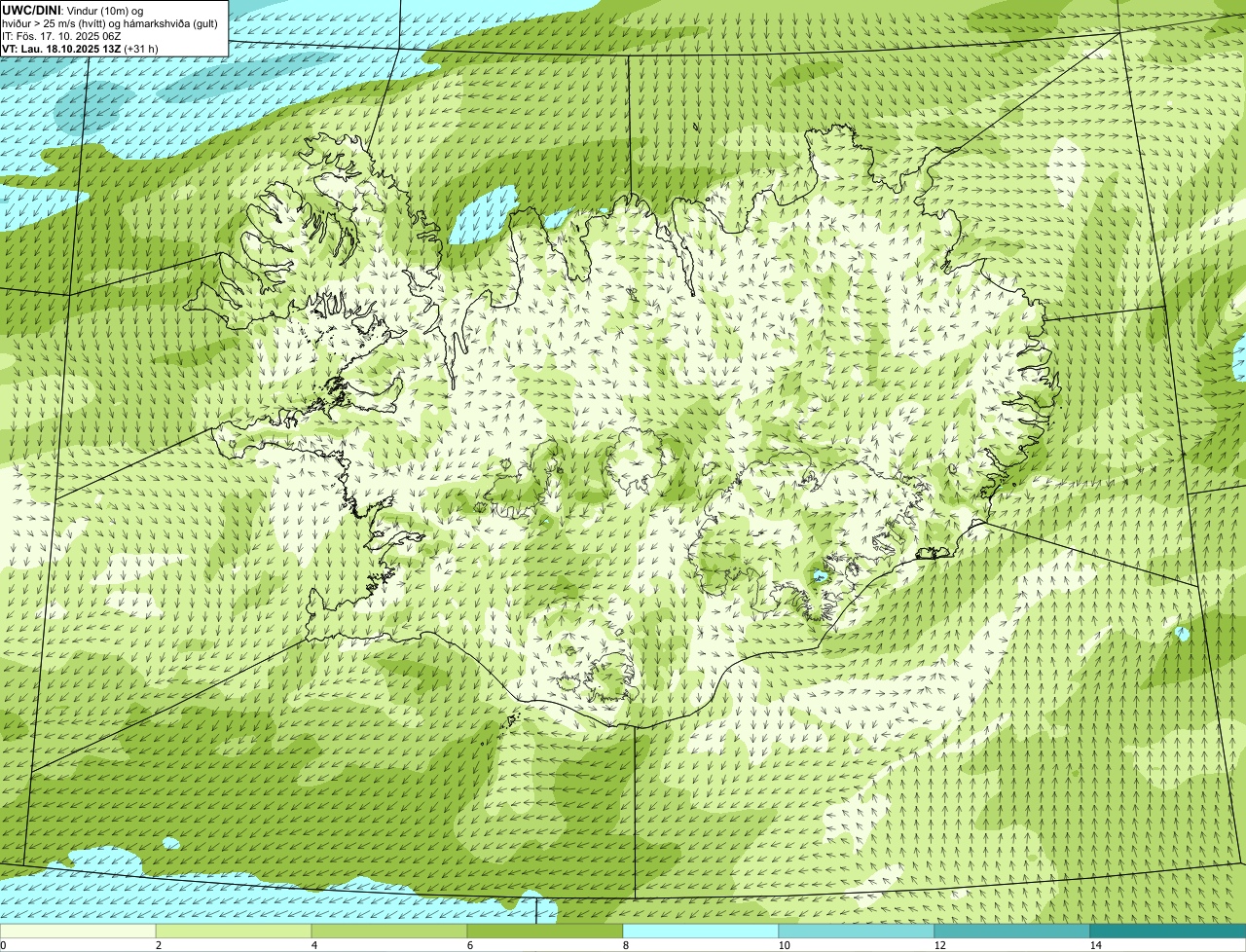
Task: Click the dark teal segment after 14
Action: 1168,931
